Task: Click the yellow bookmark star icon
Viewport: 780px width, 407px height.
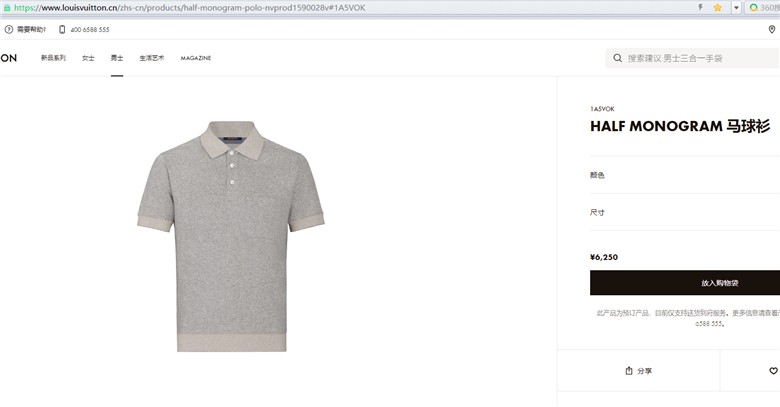Action: click(717, 7)
